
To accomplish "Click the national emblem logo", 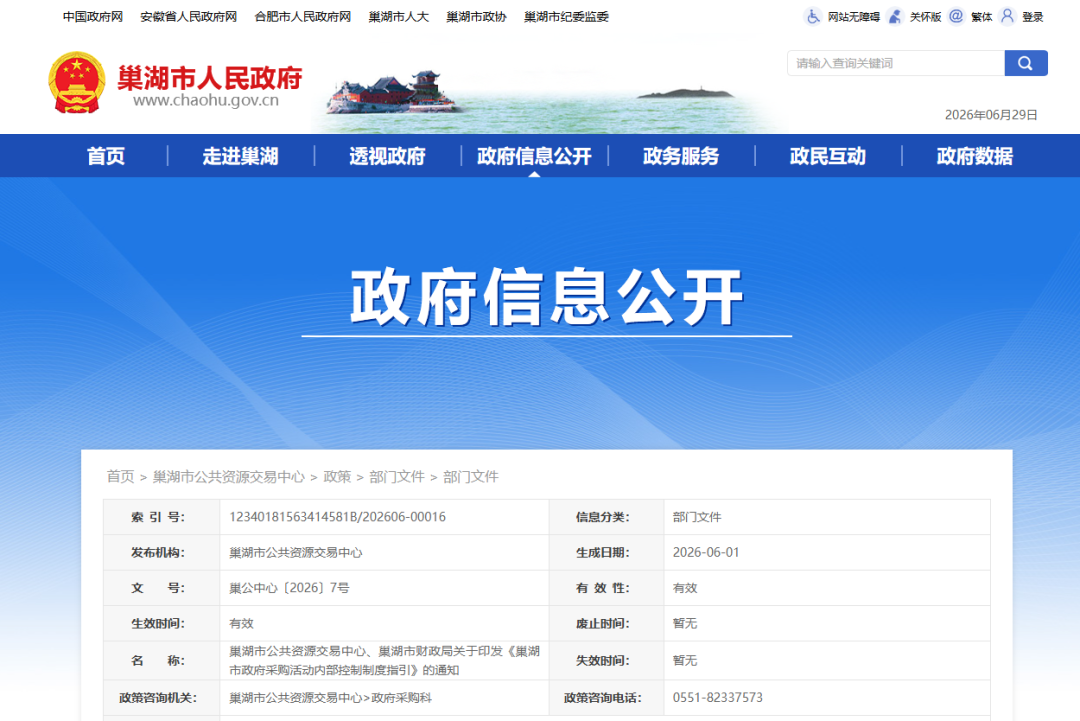I will [76, 83].
